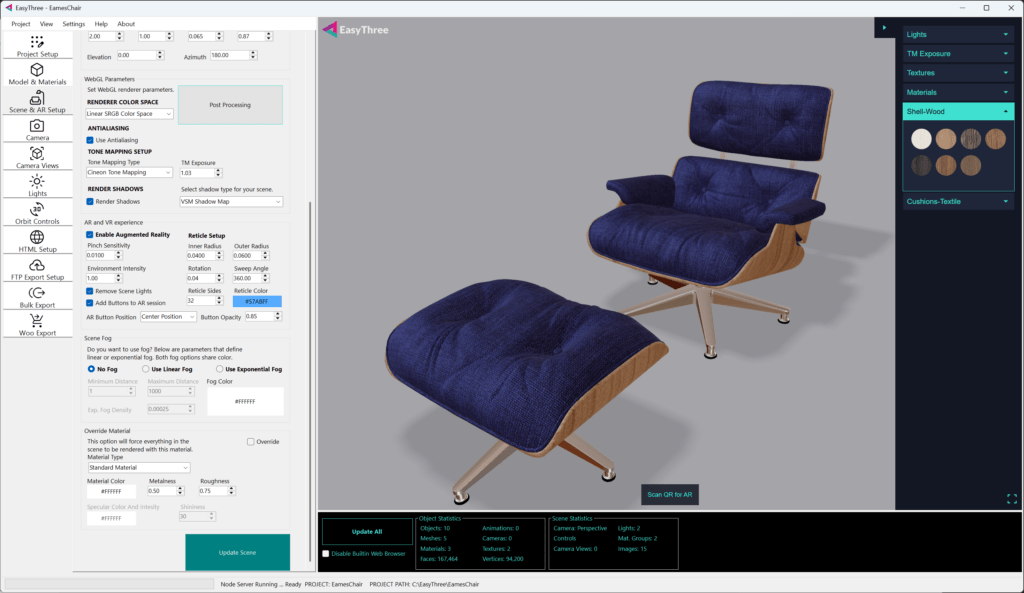Disable the Render Shadows checkbox
This screenshot has width=1024, height=593.
[x=90, y=201]
